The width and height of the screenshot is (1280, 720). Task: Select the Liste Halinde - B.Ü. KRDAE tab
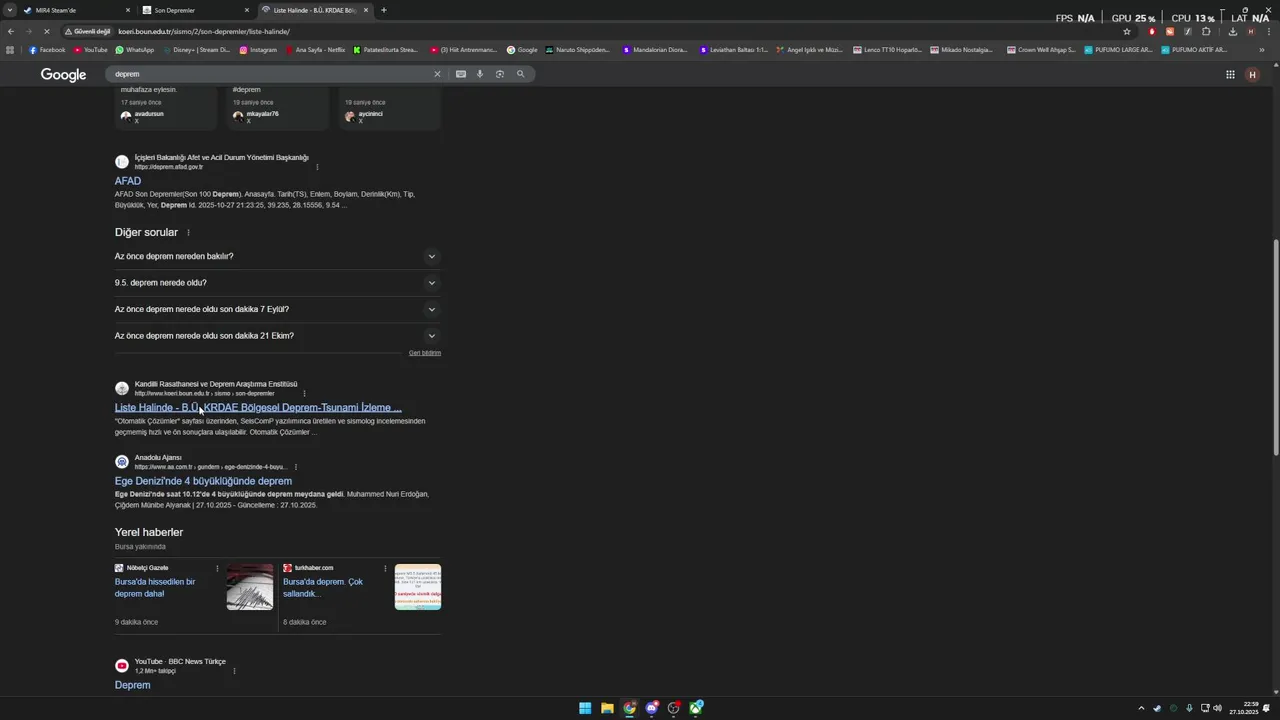tap(315, 10)
